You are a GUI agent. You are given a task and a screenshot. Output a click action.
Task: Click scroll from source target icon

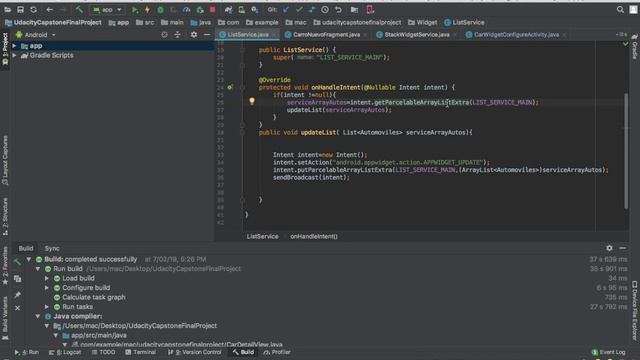(x=164, y=35)
